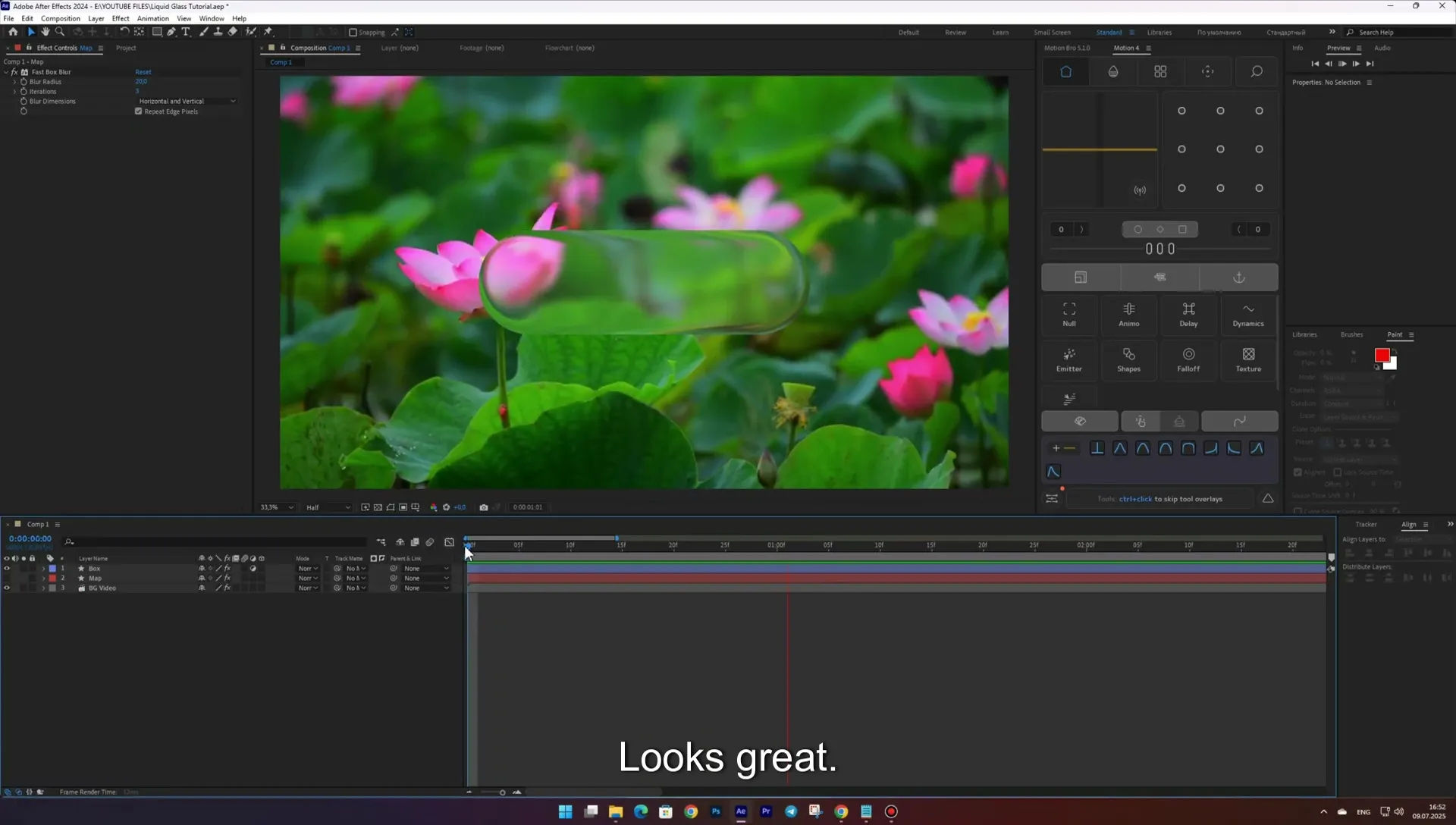
Task: Select the Type tool
Action: coord(186,32)
